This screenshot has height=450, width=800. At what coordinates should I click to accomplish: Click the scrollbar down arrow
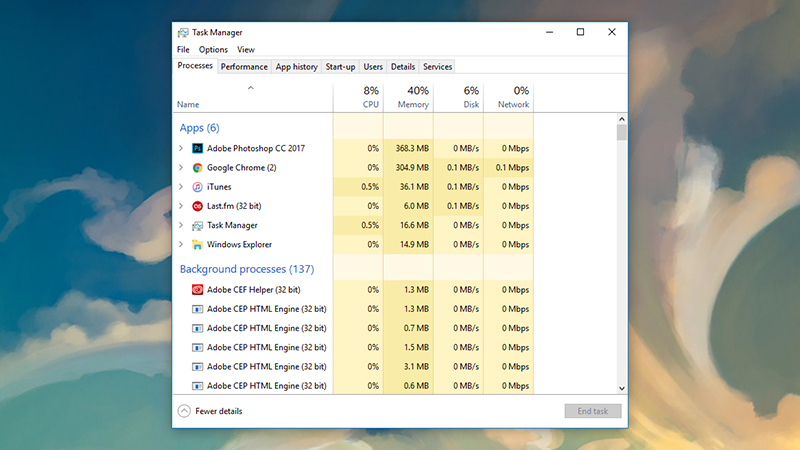(621, 388)
